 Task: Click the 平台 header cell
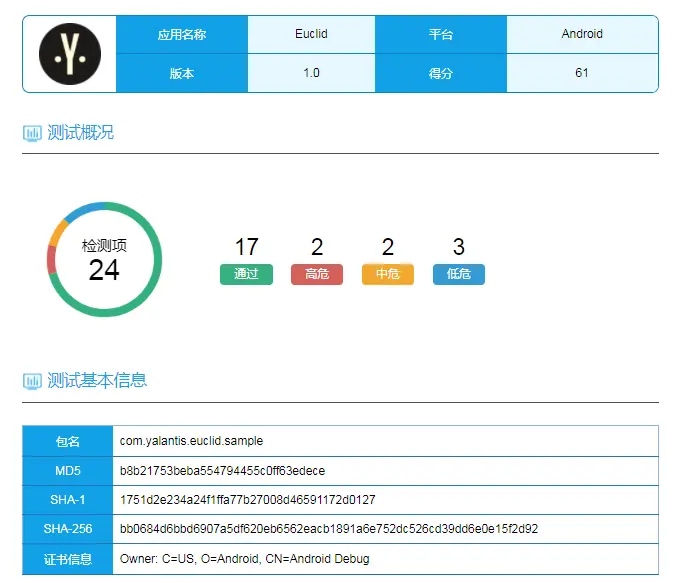click(441, 34)
